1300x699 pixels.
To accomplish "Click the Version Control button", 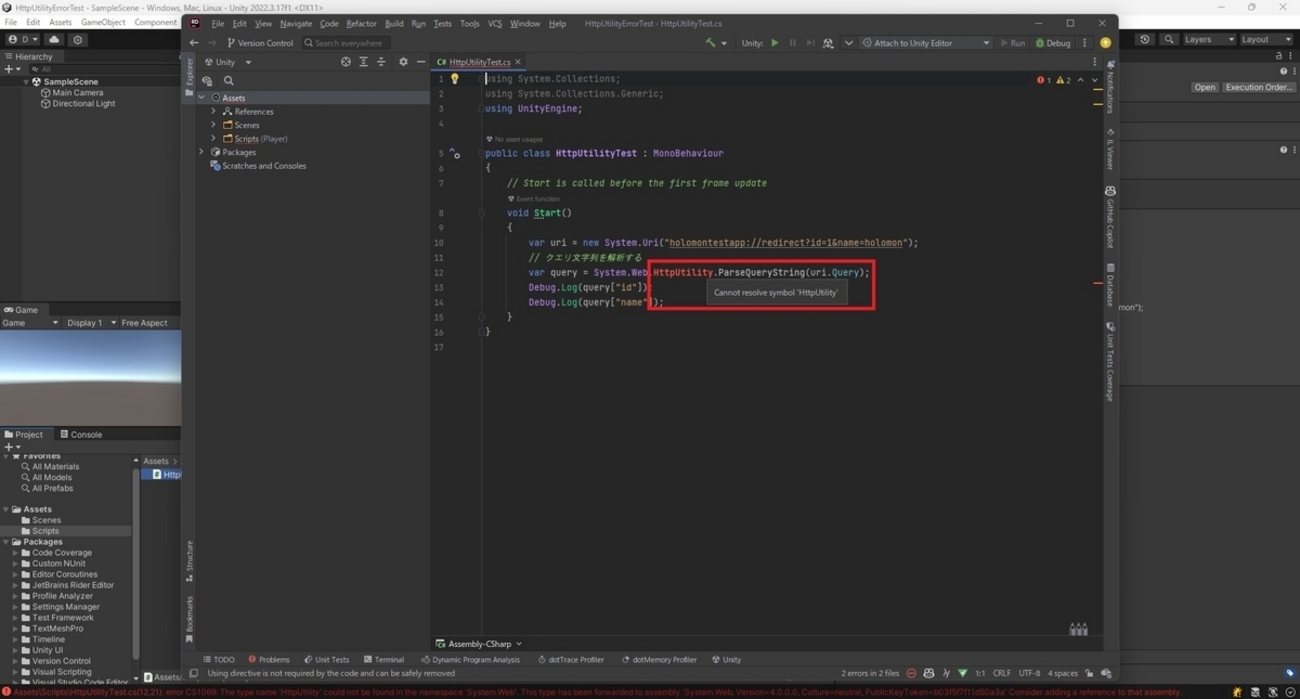I will click(260, 43).
